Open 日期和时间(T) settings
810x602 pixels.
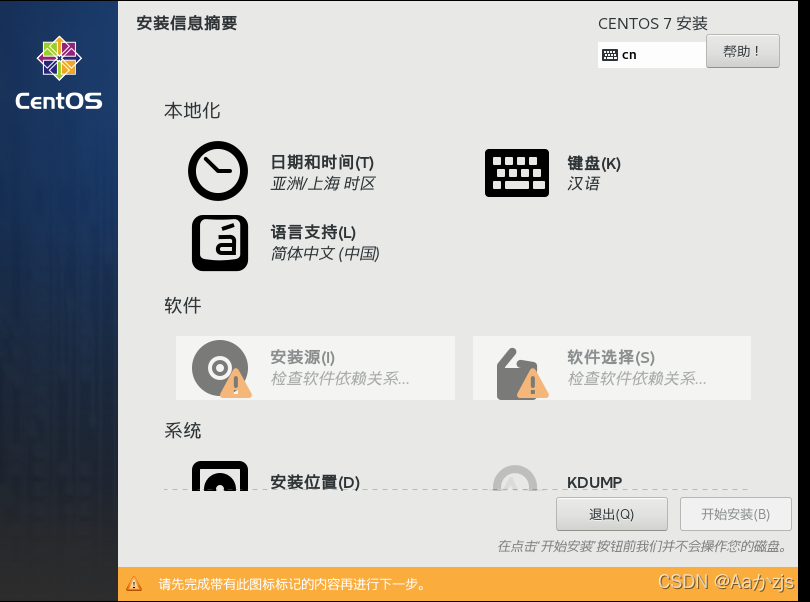(x=322, y=162)
